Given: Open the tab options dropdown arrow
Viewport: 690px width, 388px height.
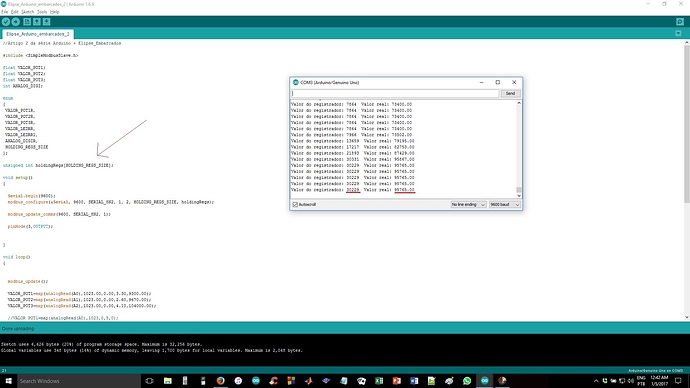Looking at the screenshot, I should 678,33.
